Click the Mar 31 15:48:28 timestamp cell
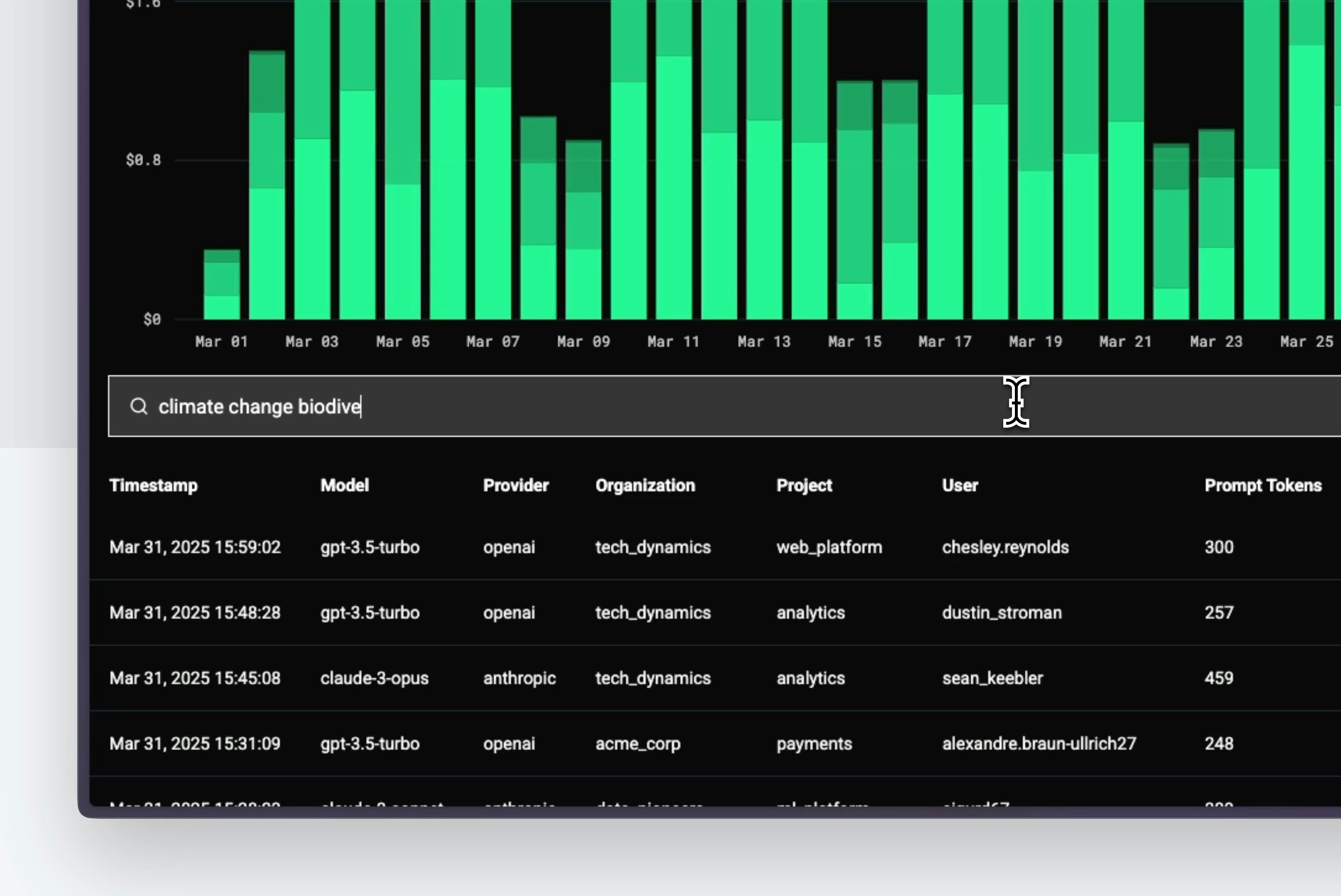Viewport: 1341px width, 896px height. 195,613
